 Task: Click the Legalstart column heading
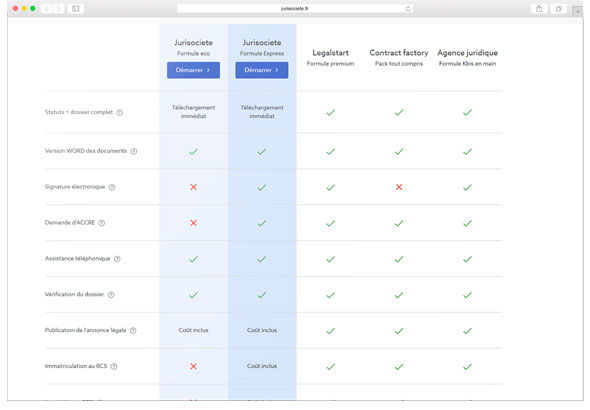click(330, 53)
